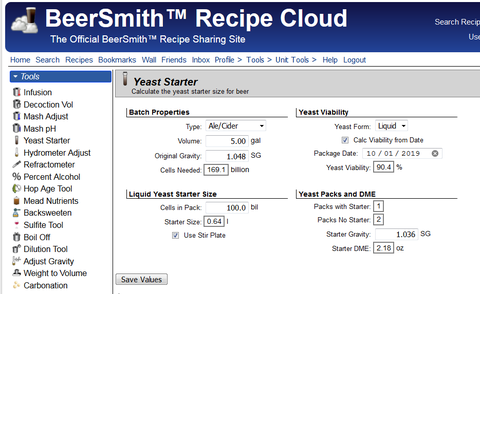
Task: Open the Wall page
Action: [x=149, y=60]
